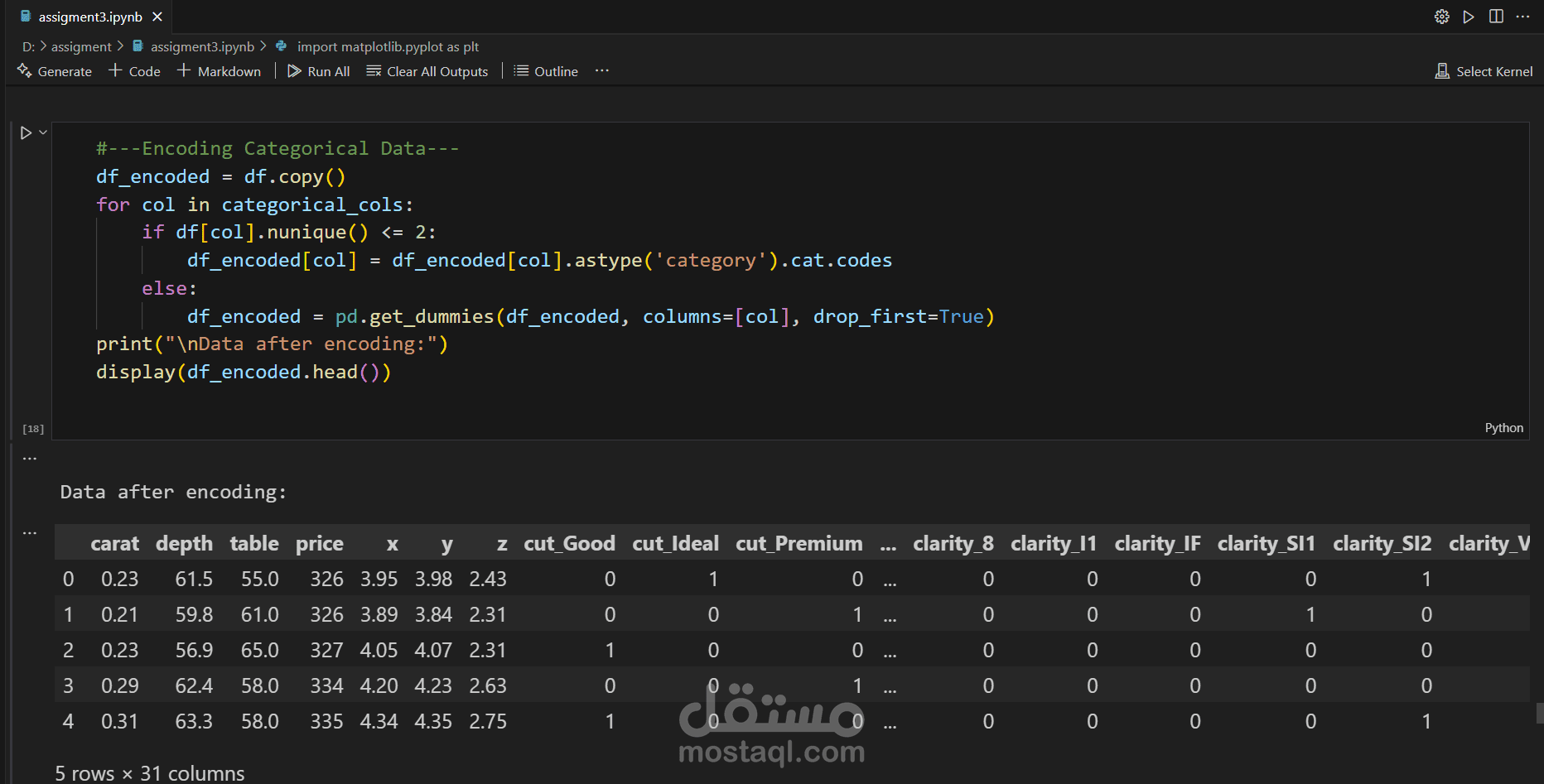The image size is (1544, 784).
Task: Click the D: breadcrumb segment
Action: 28,46
